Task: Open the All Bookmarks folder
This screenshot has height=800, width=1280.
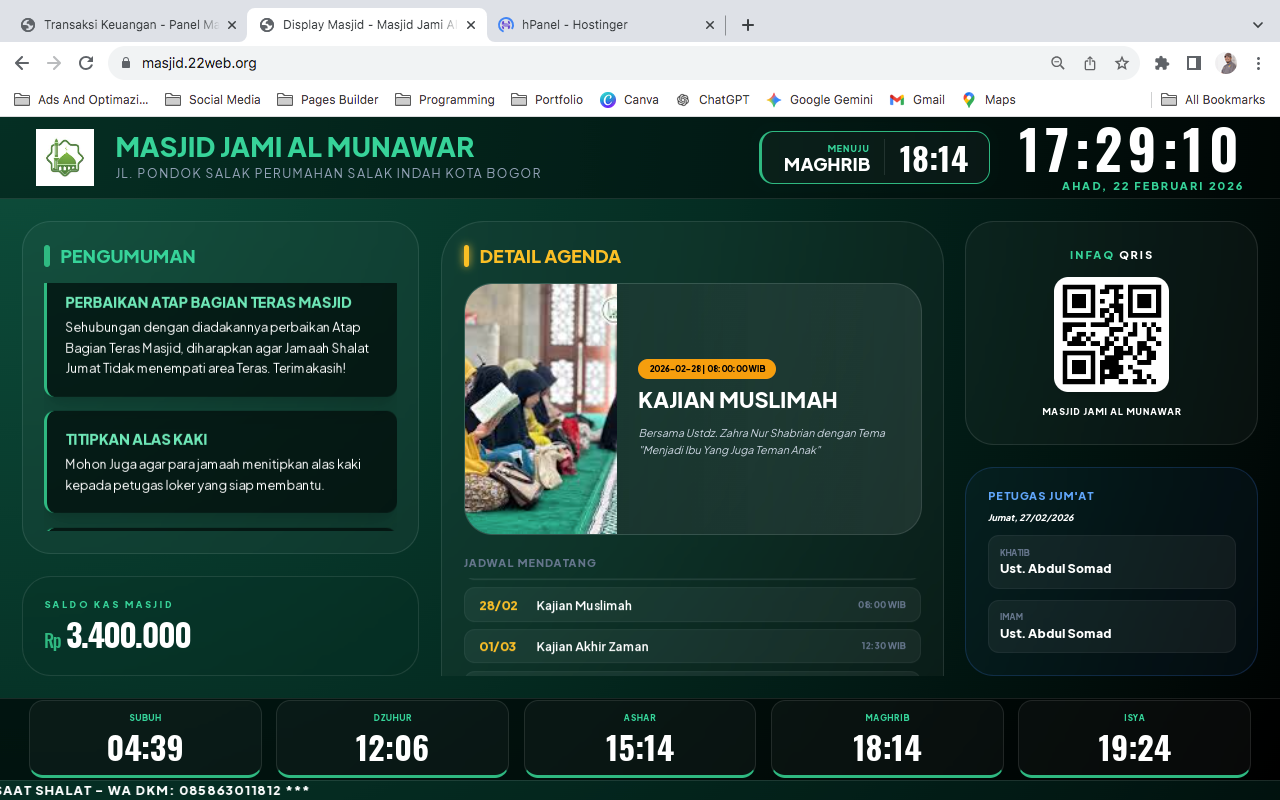Action: point(1213,99)
